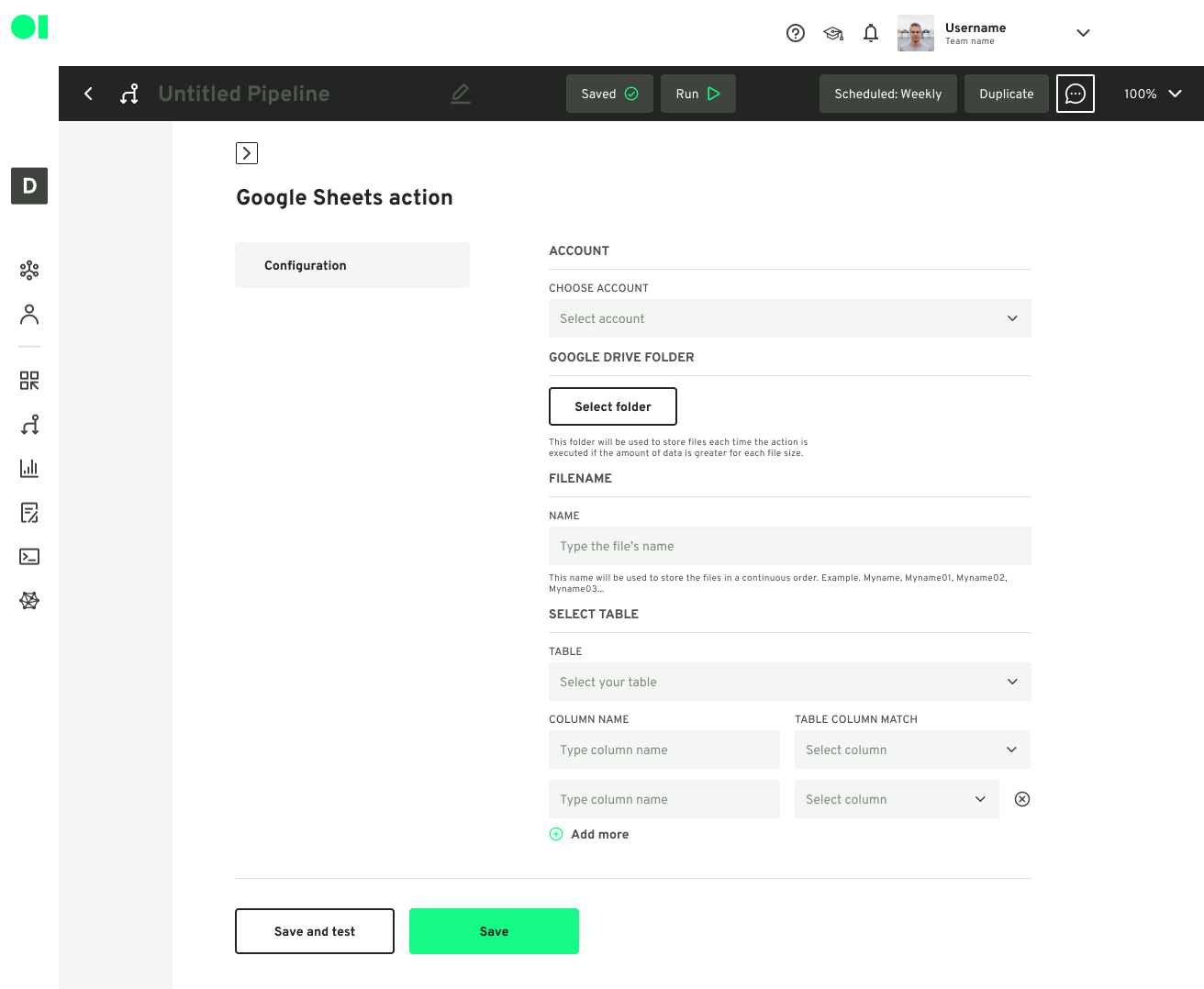
Task: Open the first Select column dropdown
Action: (912, 750)
